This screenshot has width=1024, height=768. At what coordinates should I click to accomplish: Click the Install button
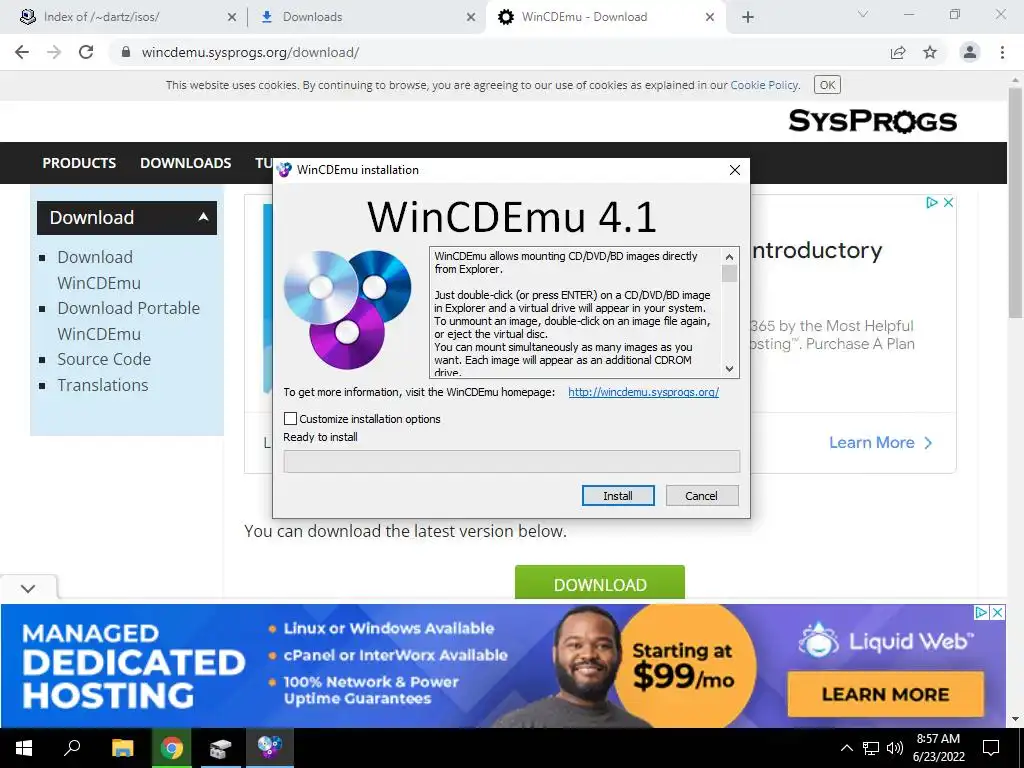(618, 496)
